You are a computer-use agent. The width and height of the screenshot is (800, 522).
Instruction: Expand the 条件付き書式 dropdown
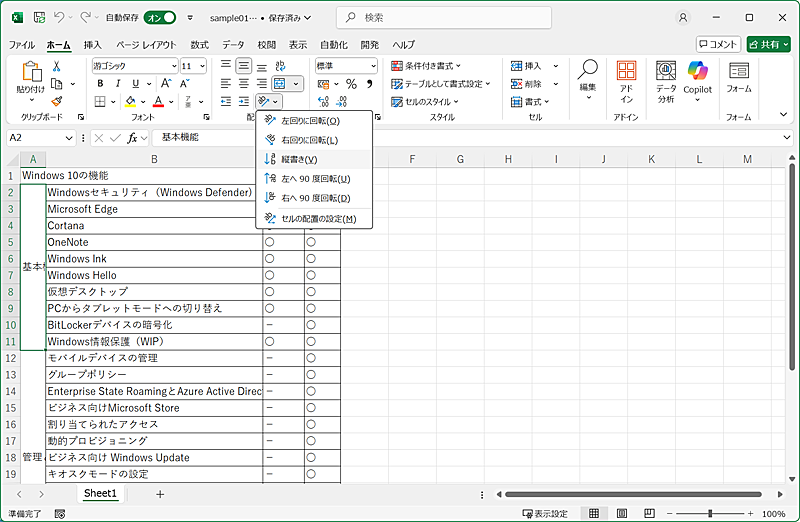431,66
